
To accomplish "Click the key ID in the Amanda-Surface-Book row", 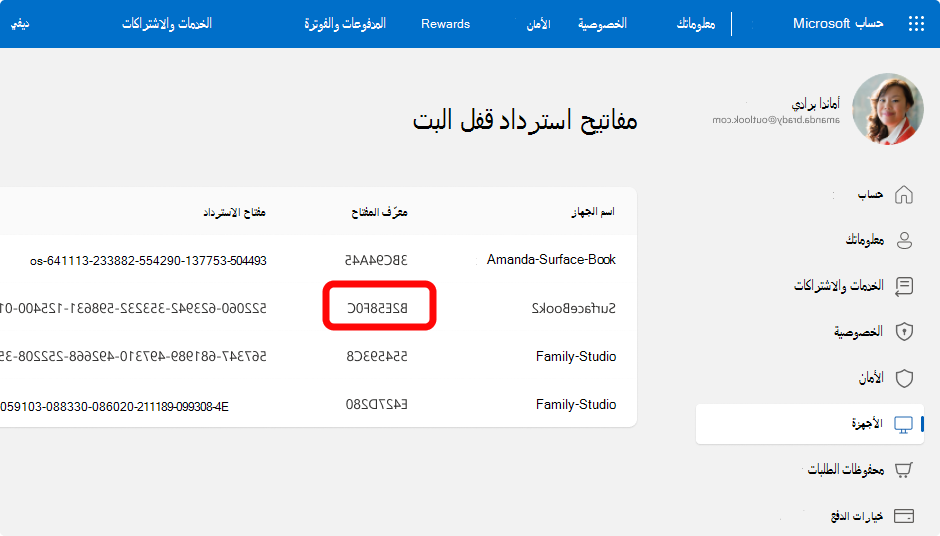I will (376, 260).
